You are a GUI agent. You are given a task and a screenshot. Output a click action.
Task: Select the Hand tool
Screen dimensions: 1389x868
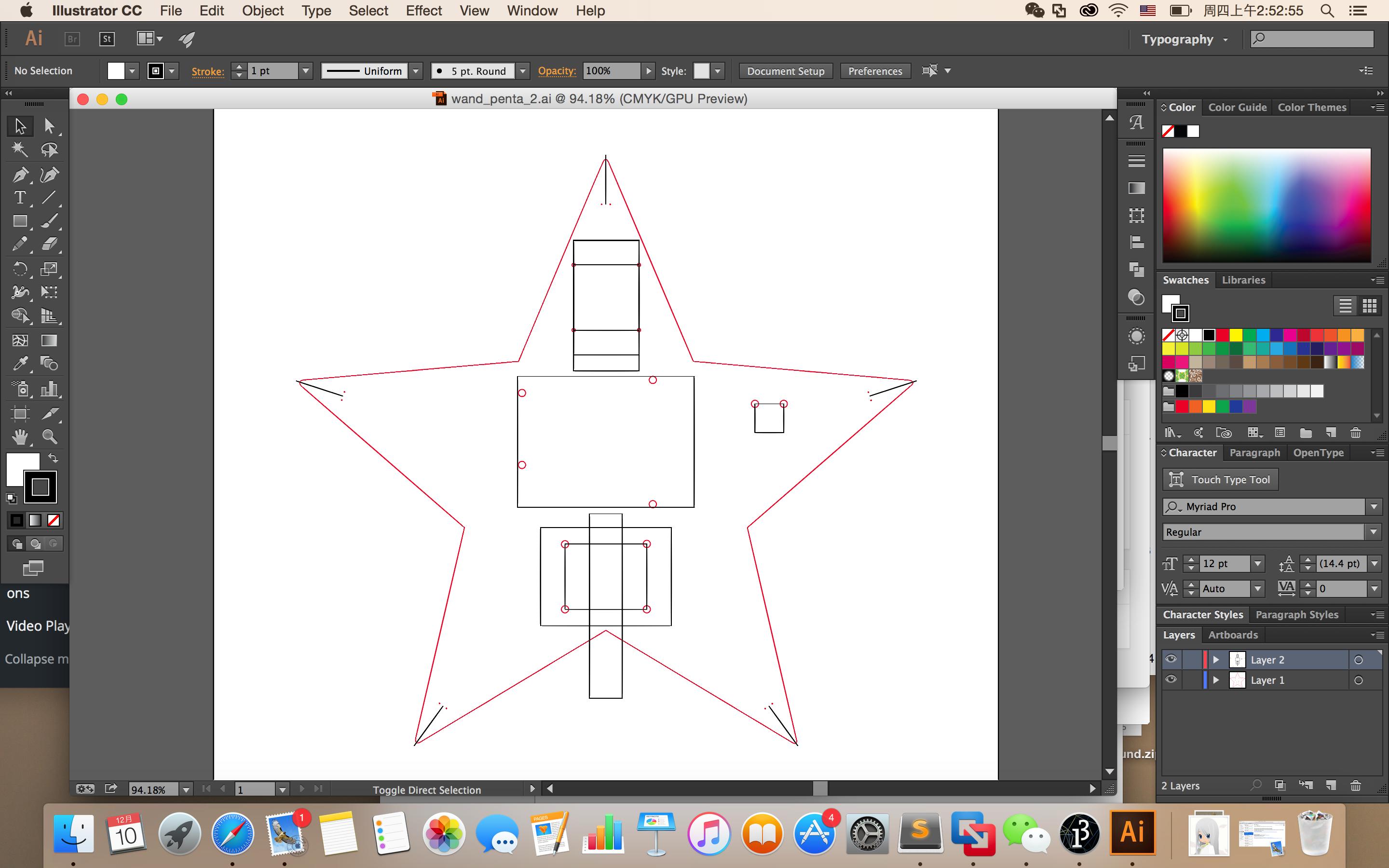pos(20,437)
